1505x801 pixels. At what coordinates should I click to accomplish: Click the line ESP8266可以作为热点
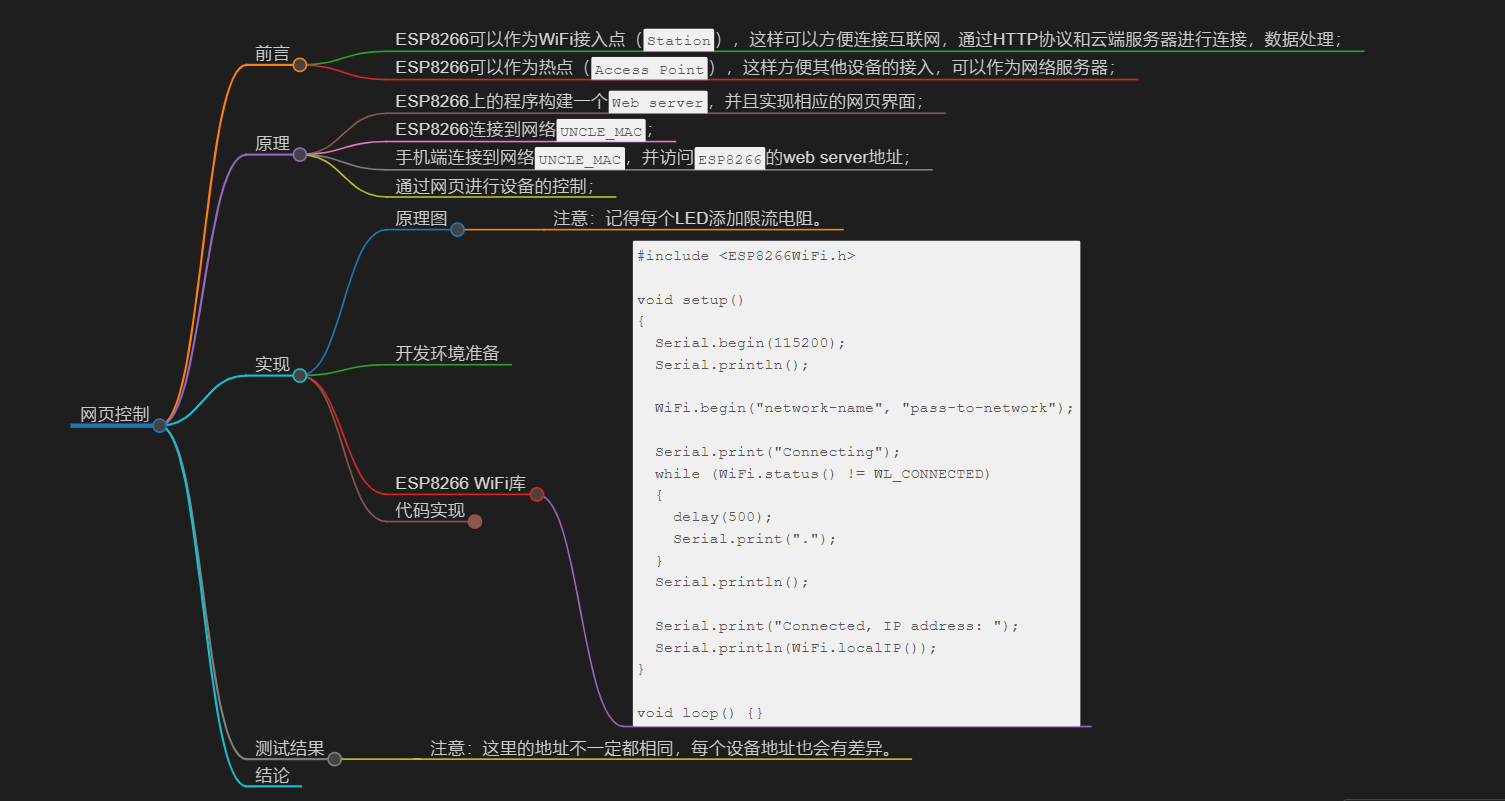click(755, 68)
